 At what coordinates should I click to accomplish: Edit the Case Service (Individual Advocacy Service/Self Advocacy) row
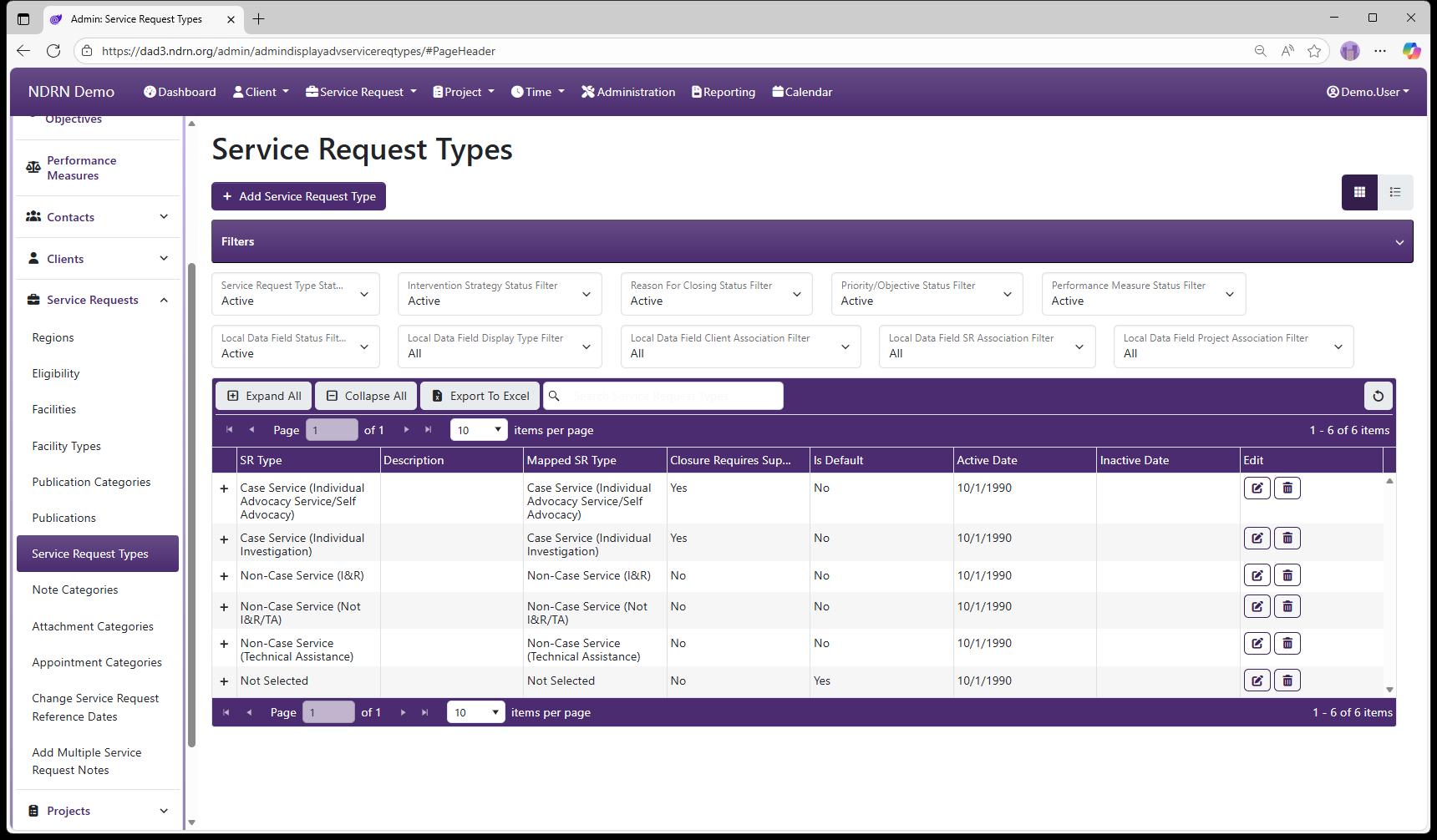(1257, 488)
